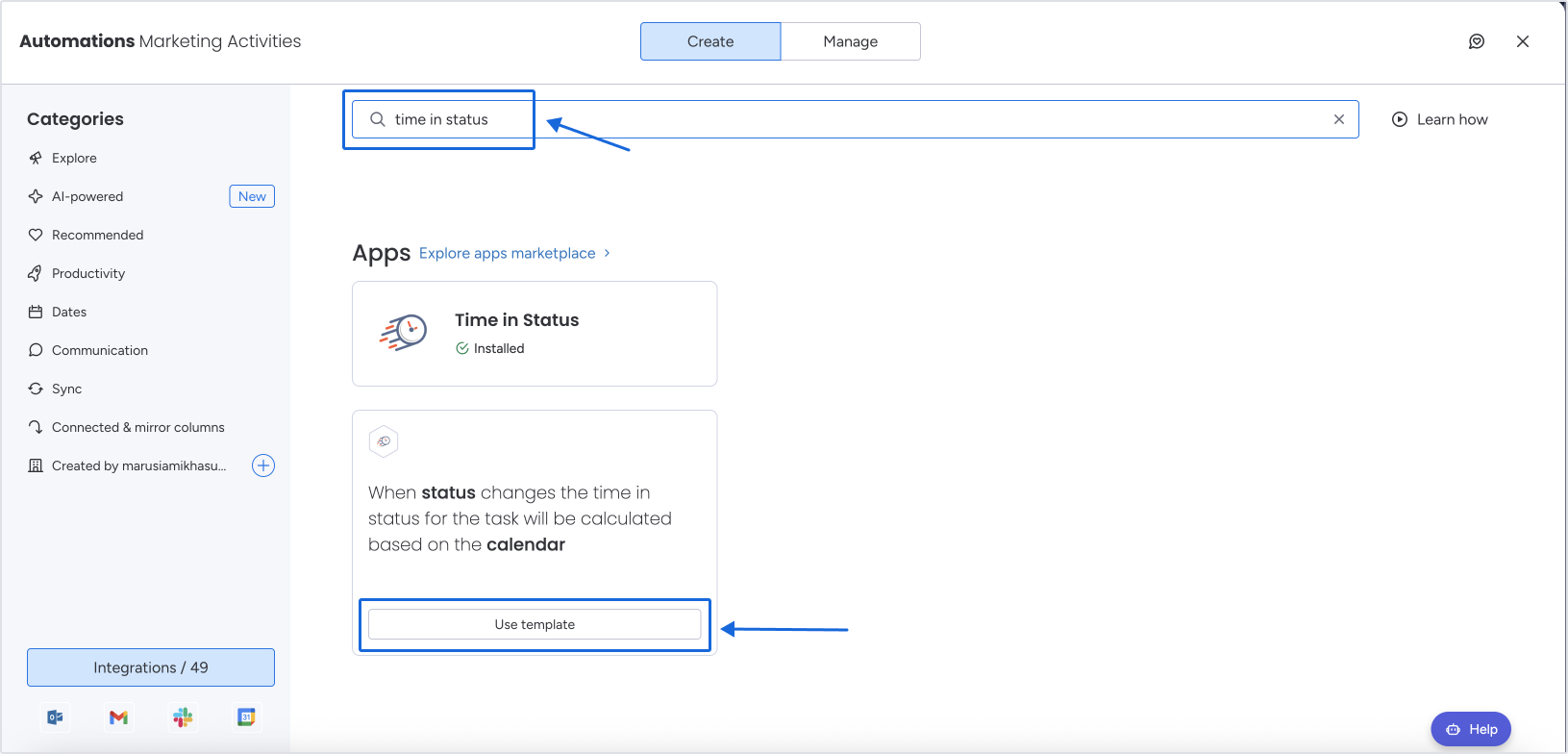
Task: Select the Productivity category
Action: pyautogui.click(x=88, y=273)
